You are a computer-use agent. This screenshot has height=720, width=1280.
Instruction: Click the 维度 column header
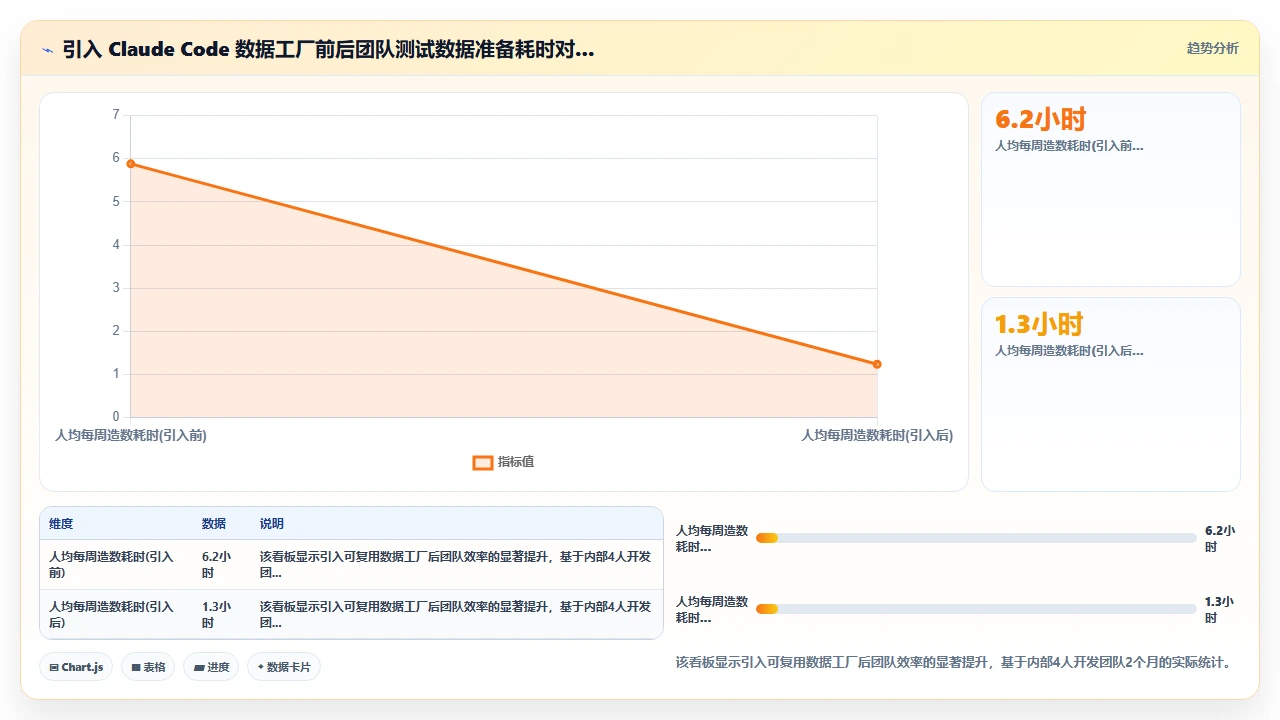pos(61,523)
